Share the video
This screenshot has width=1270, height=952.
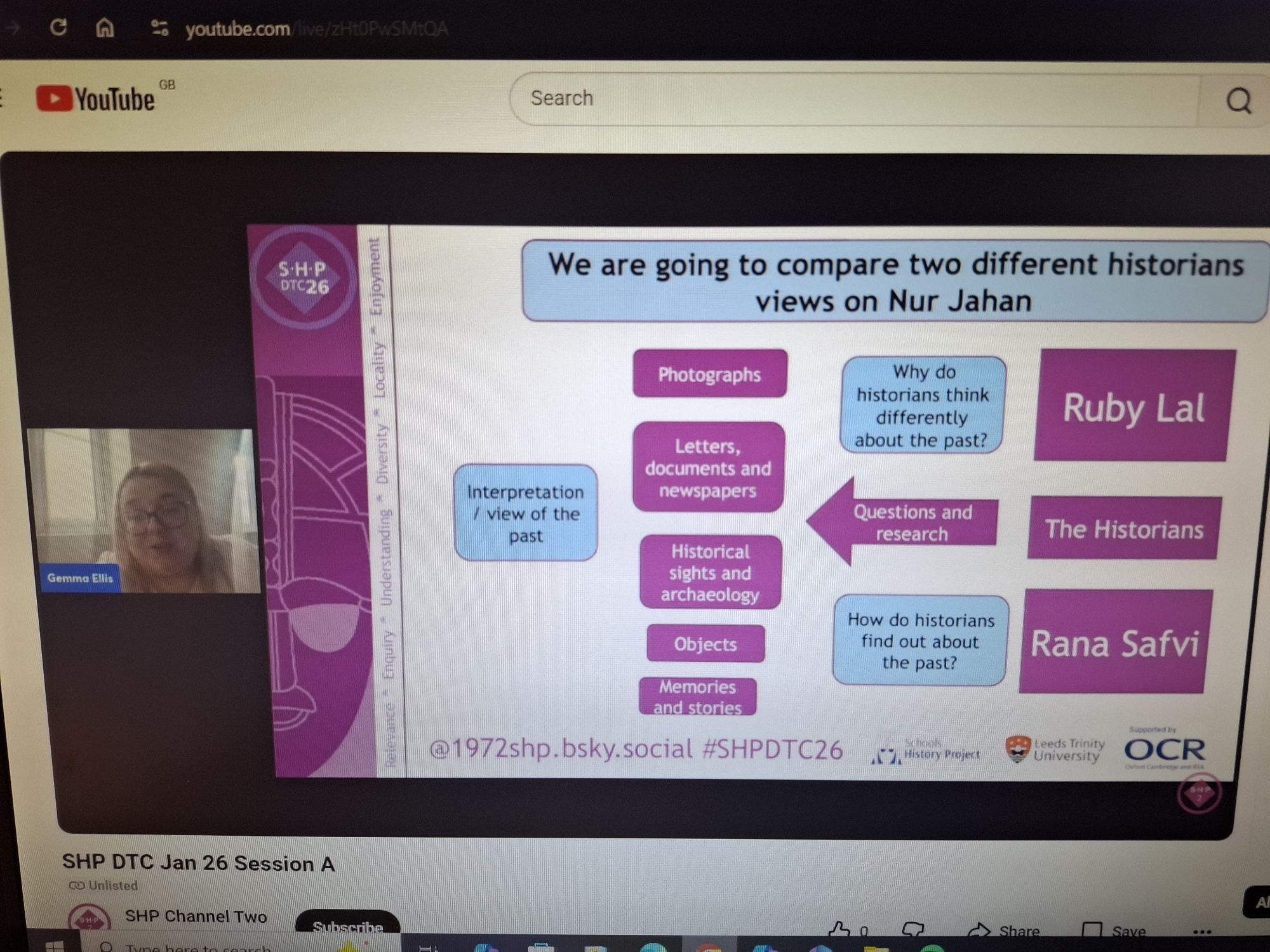click(x=1004, y=930)
